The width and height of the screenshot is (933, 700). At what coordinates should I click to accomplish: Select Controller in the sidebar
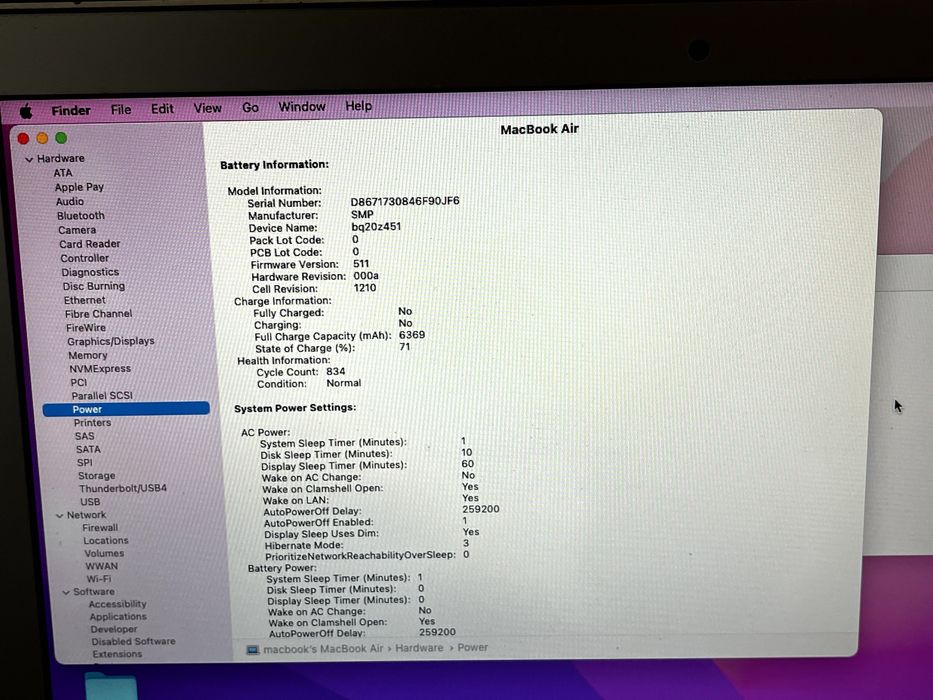coord(84,258)
